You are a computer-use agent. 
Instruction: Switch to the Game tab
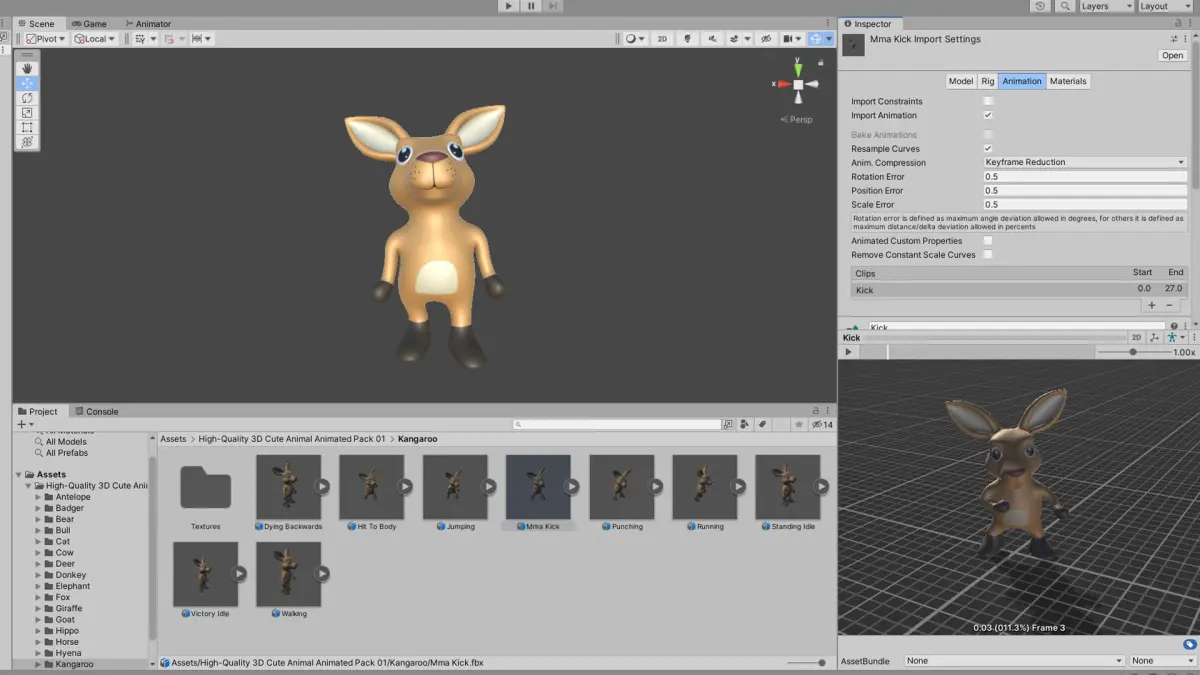pos(89,23)
